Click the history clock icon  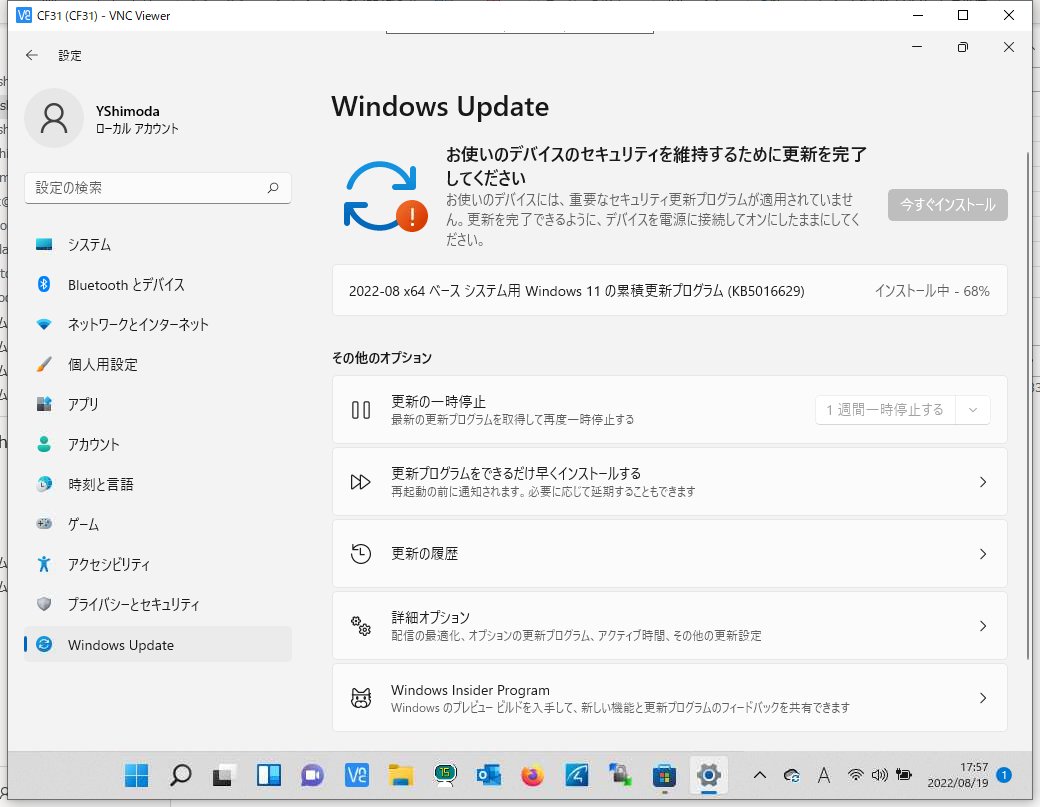coord(361,554)
